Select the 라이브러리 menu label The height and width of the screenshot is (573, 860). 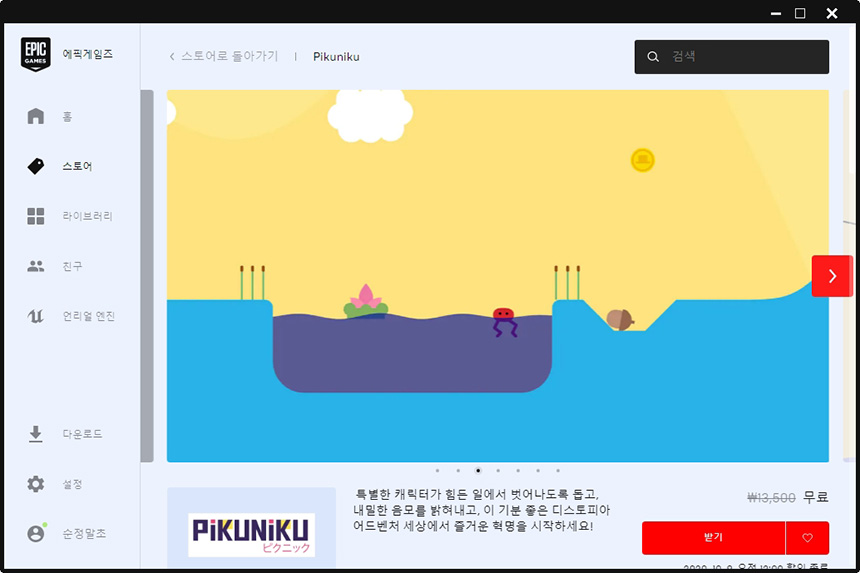[87, 216]
